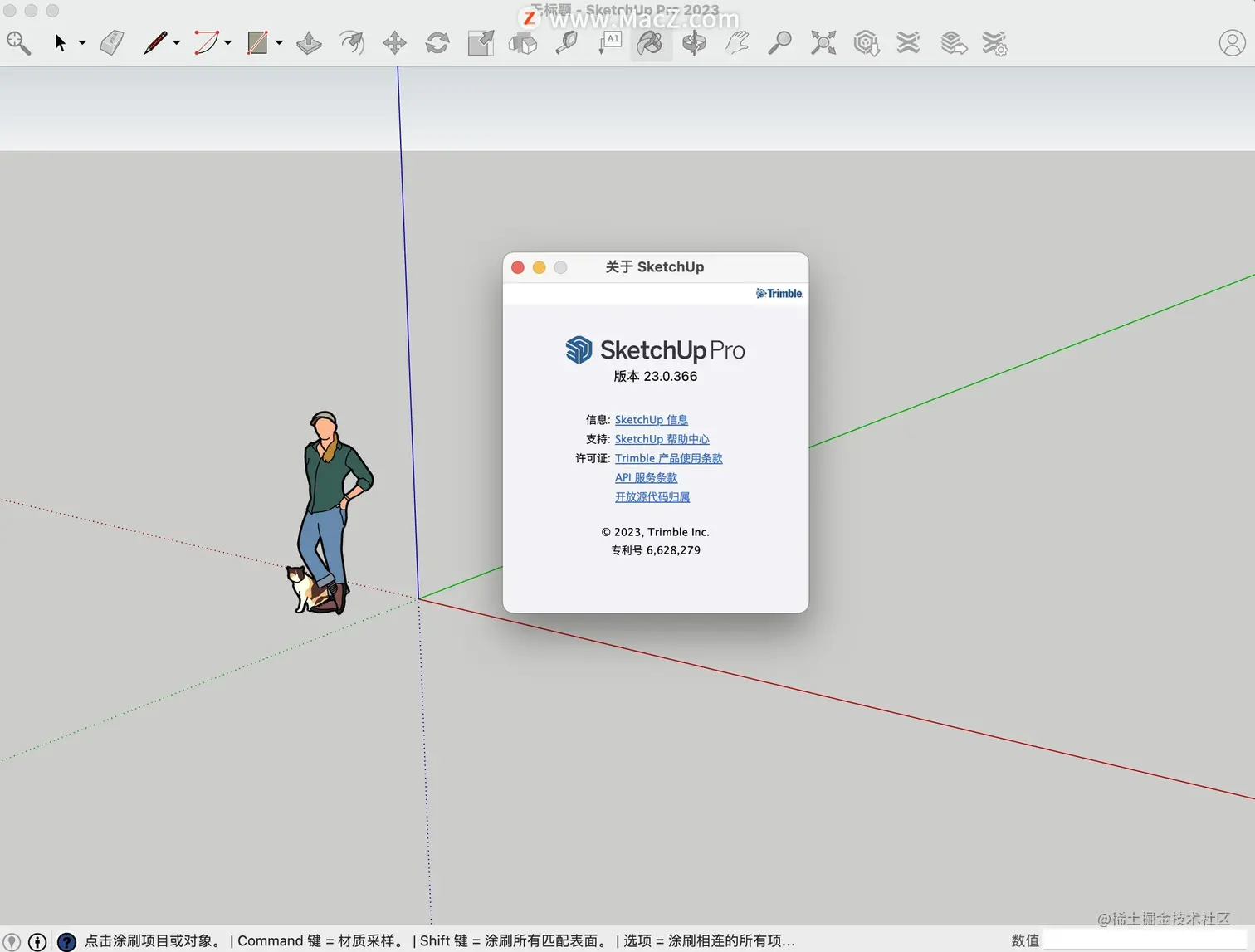Close the 关于 SketchUp dialog
1255x952 pixels.
[x=518, y=267]
